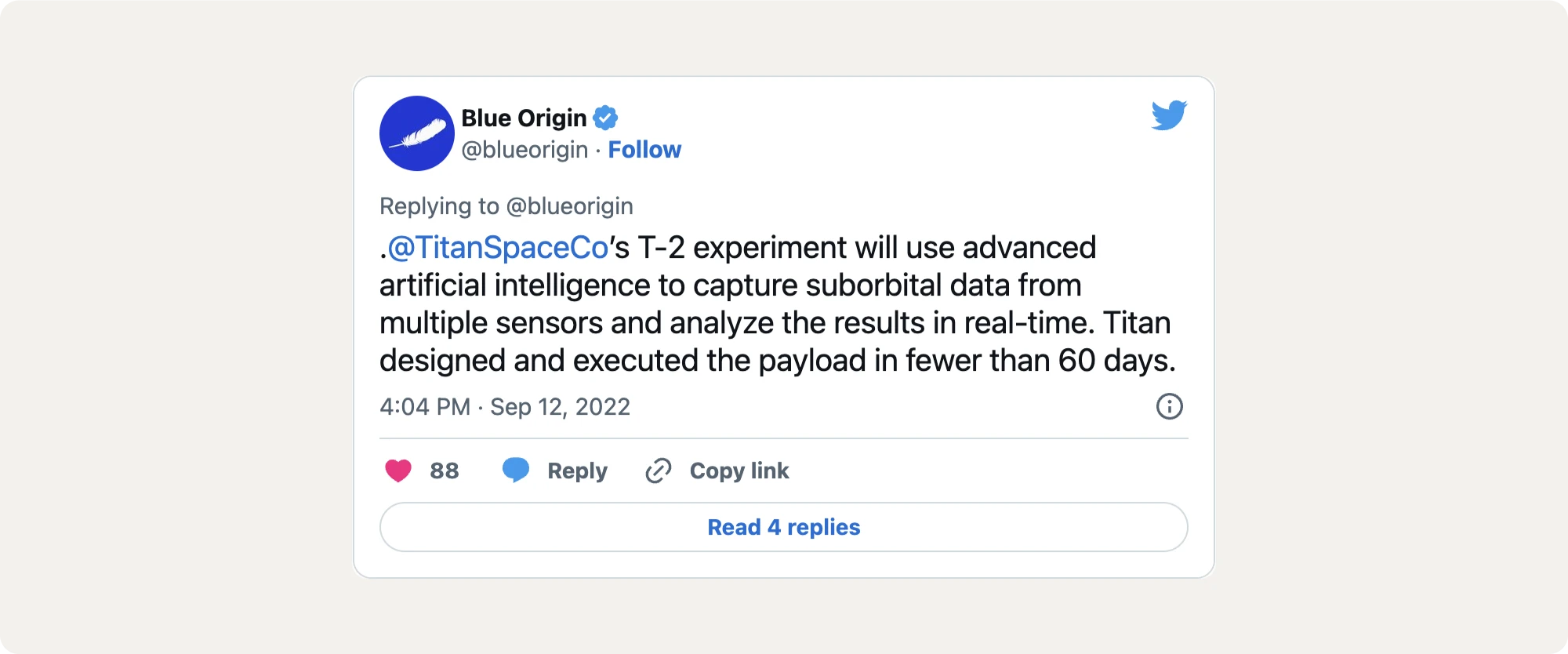The image size is (1568, 654).
Task: Click the tweet info circle icon
Action: click(x=1169, y=406)
